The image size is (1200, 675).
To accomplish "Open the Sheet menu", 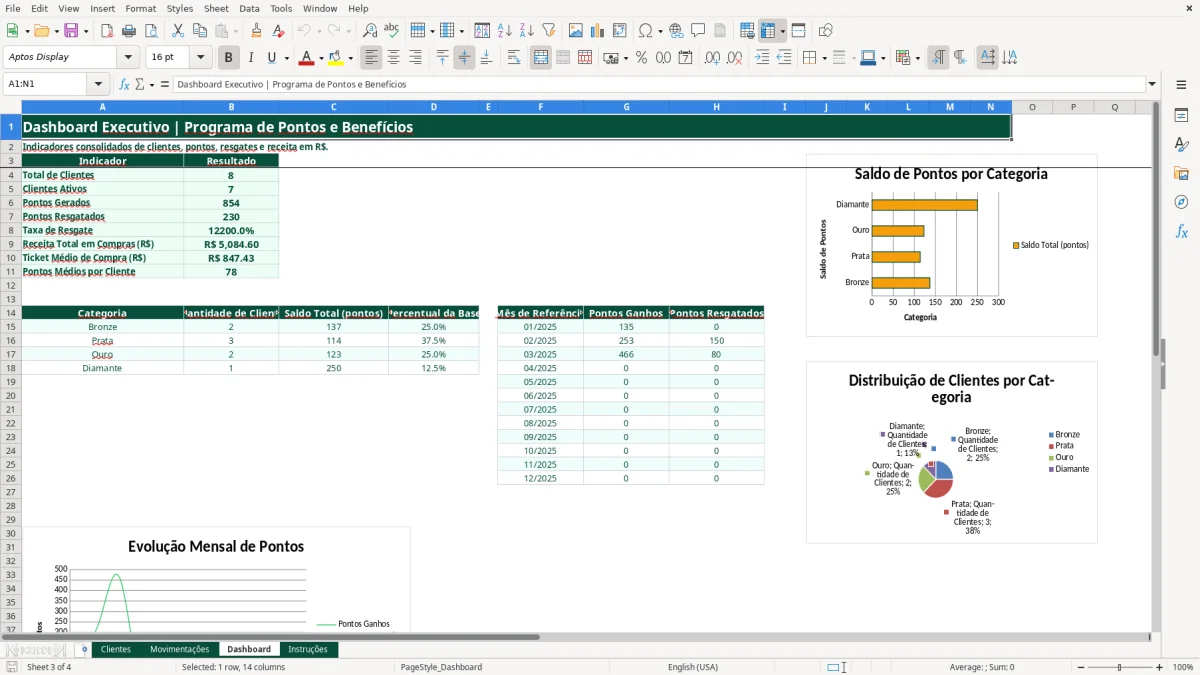I will (x=216, y=8).
